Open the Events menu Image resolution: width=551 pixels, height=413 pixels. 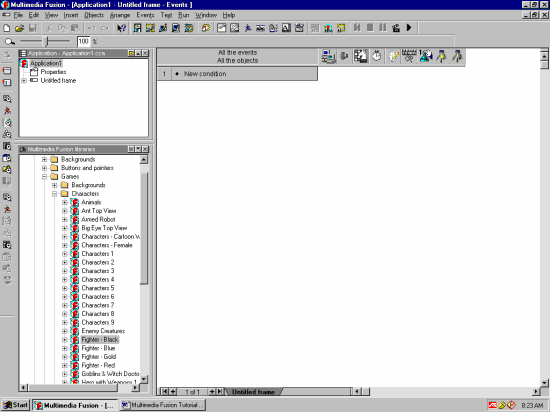point(145,15)
